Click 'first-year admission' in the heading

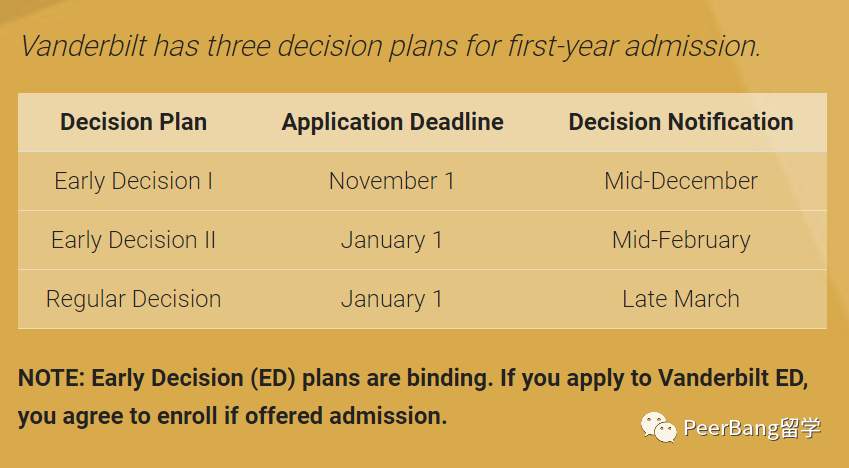click(x=634, y=46)
